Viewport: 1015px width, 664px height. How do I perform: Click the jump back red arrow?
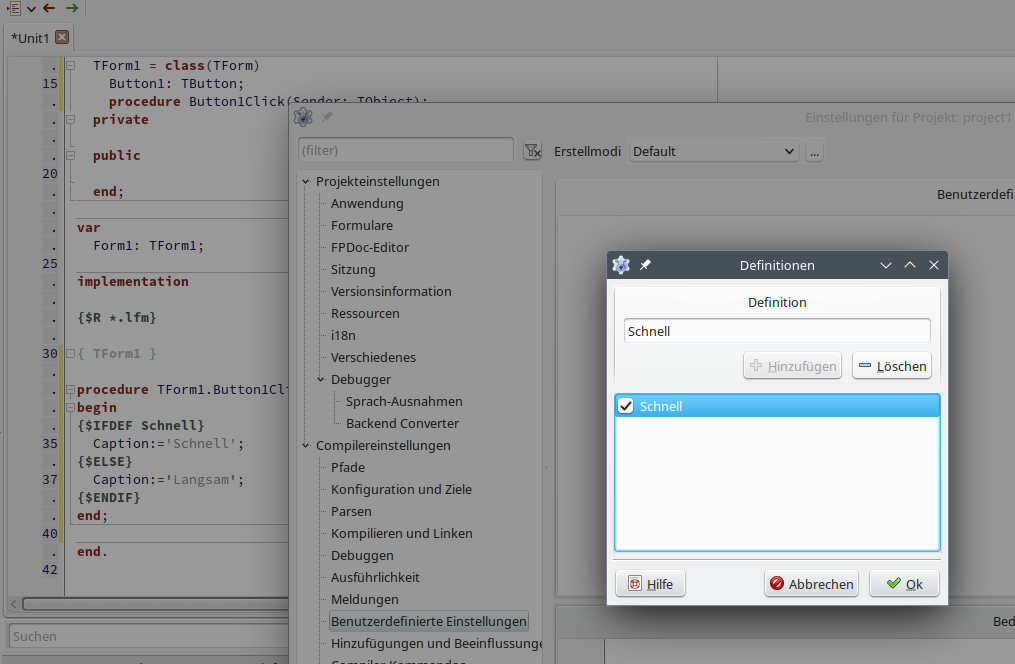pos(49,8)
